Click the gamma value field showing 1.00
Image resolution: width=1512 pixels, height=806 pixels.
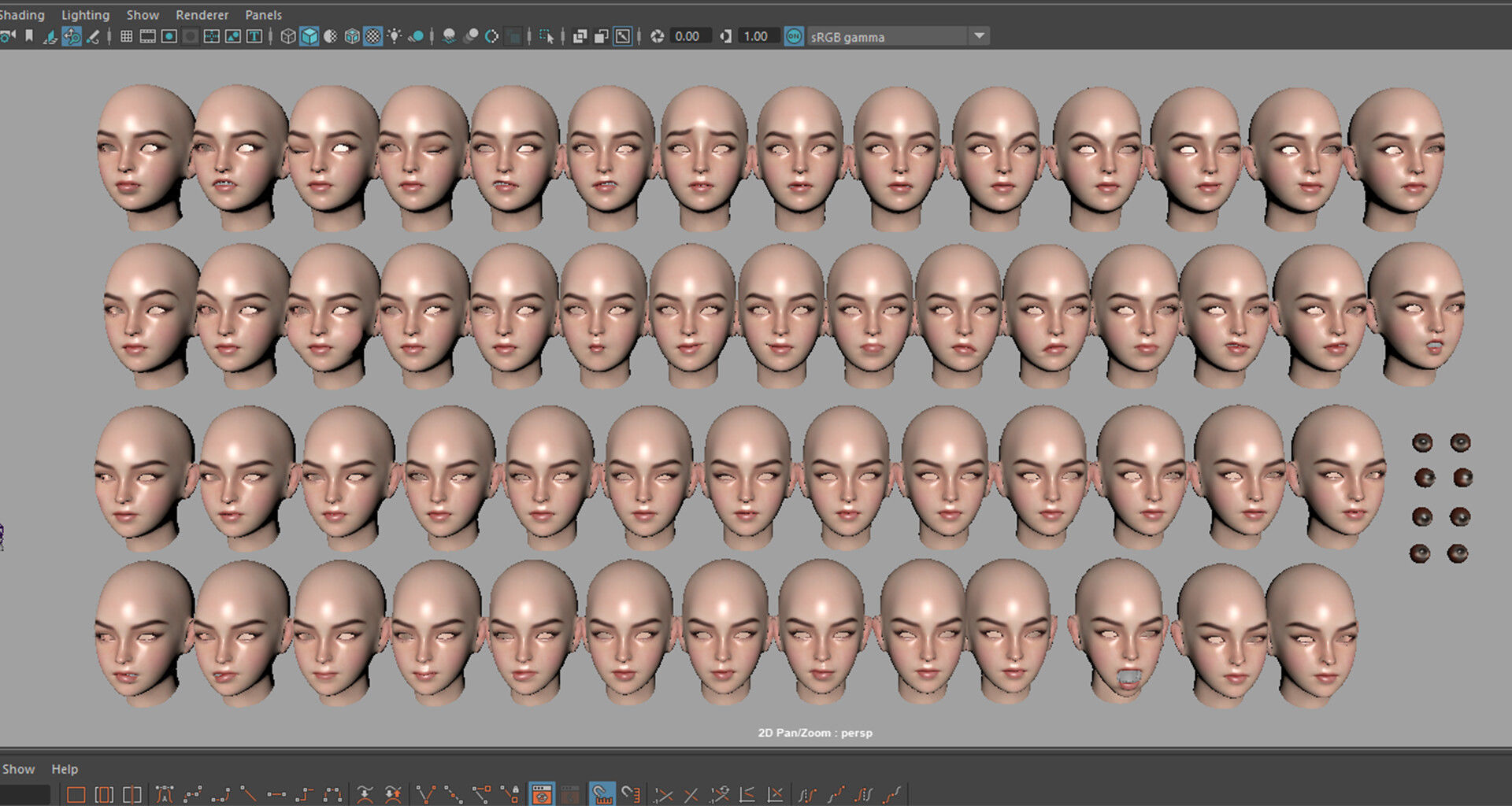tap(756, 36)
